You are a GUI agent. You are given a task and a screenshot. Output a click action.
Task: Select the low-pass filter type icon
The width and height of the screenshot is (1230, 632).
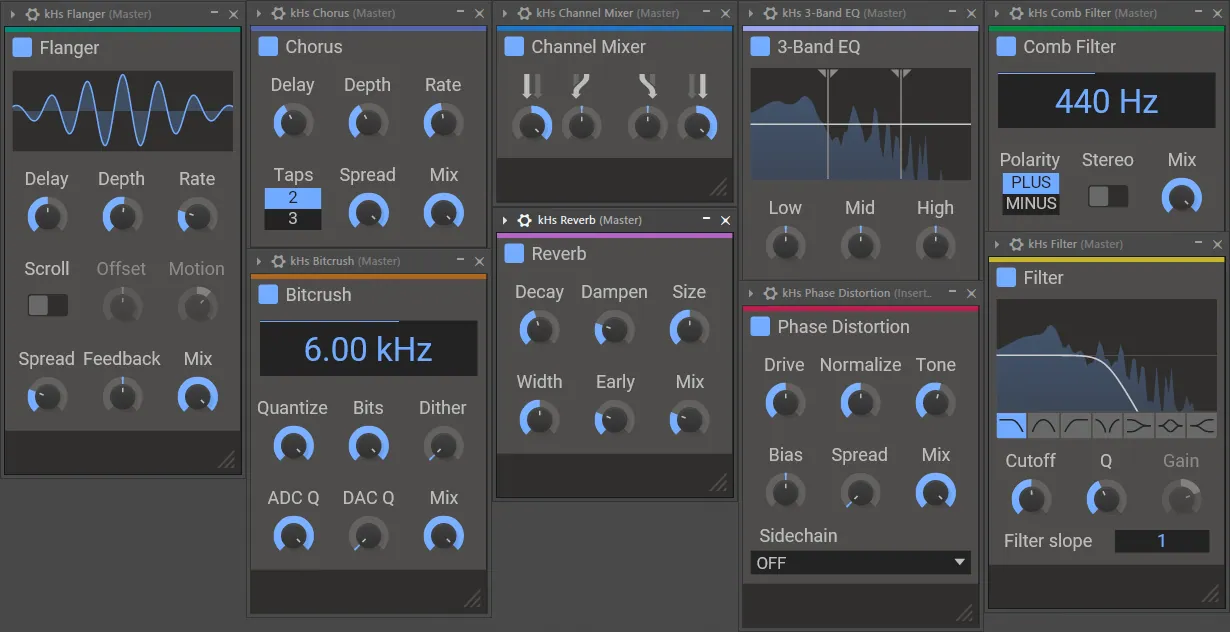pos(1012,427)
